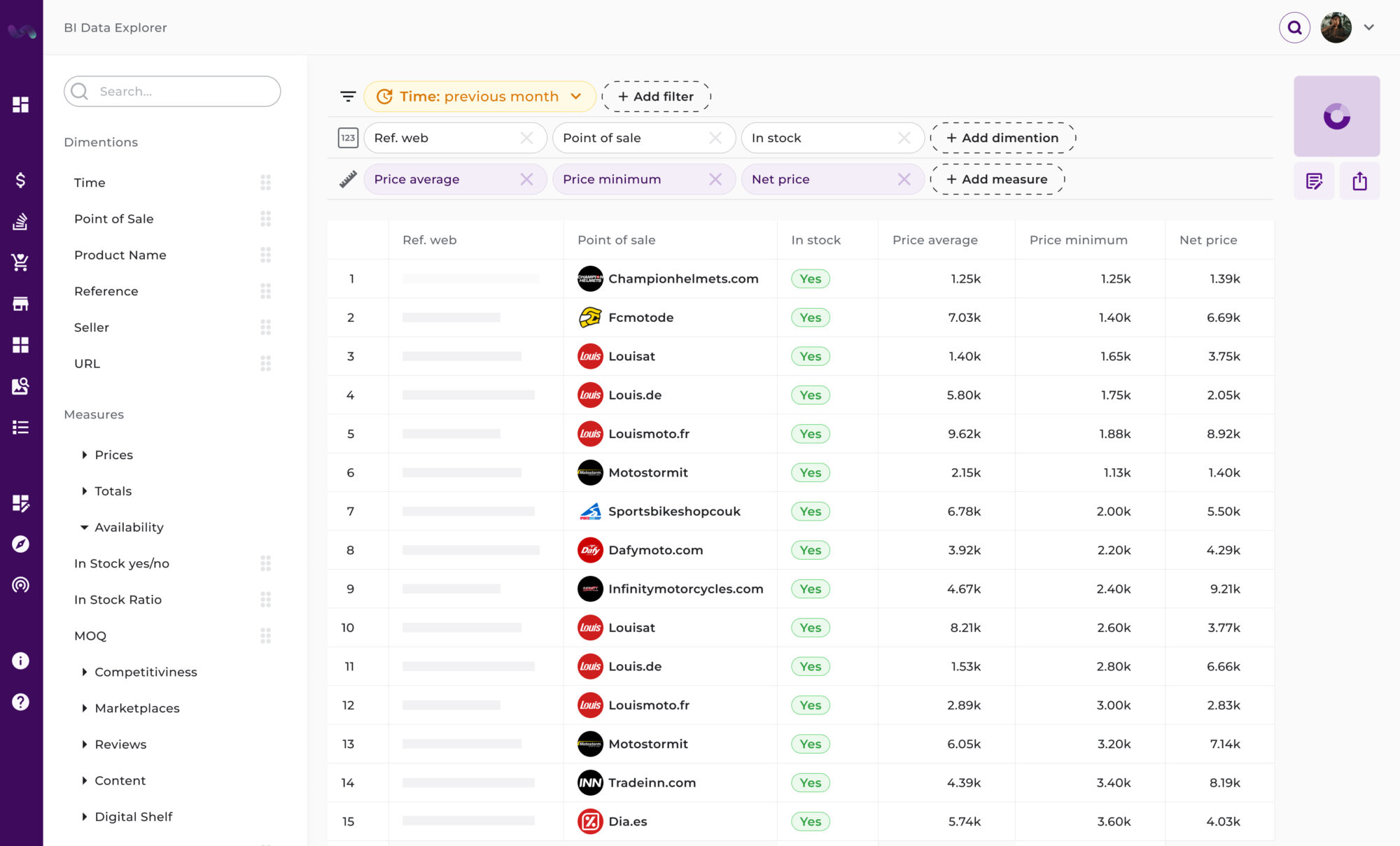
Task: Open the Time: previous month dropdown
Action: tap(479, 96)
